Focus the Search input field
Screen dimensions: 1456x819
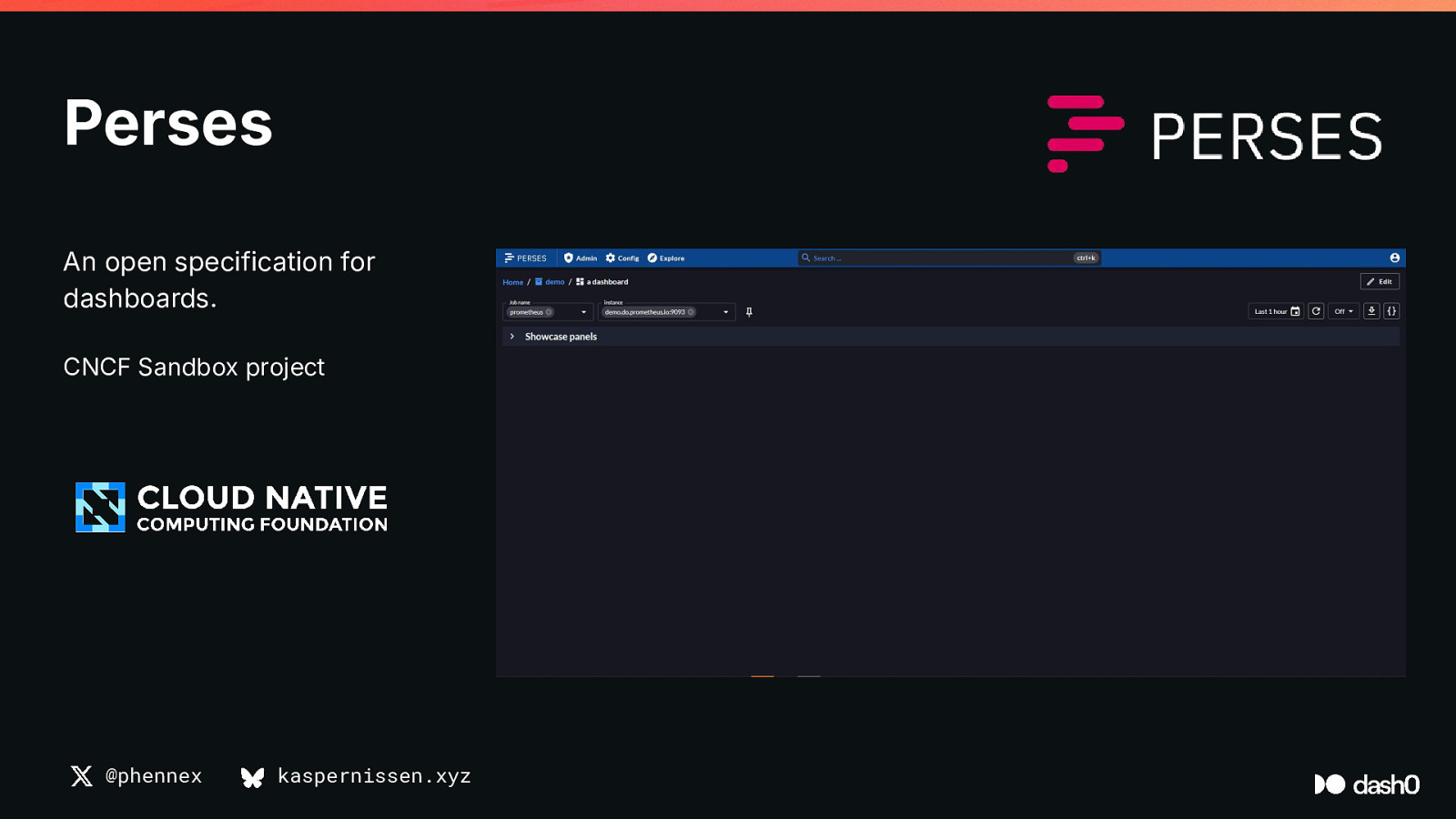click(x=949, y=258)
